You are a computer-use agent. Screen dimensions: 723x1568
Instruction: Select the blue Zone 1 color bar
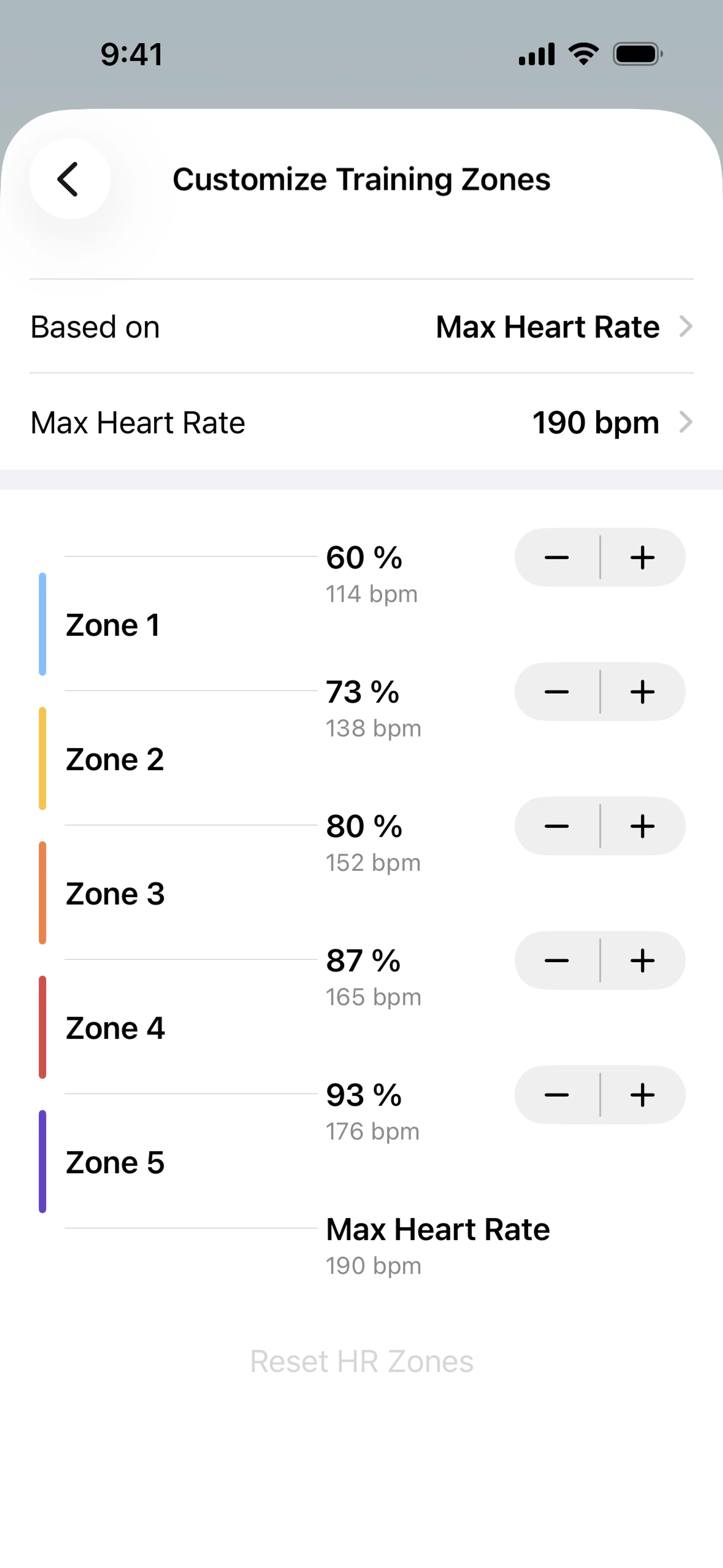tap(43, 624)
